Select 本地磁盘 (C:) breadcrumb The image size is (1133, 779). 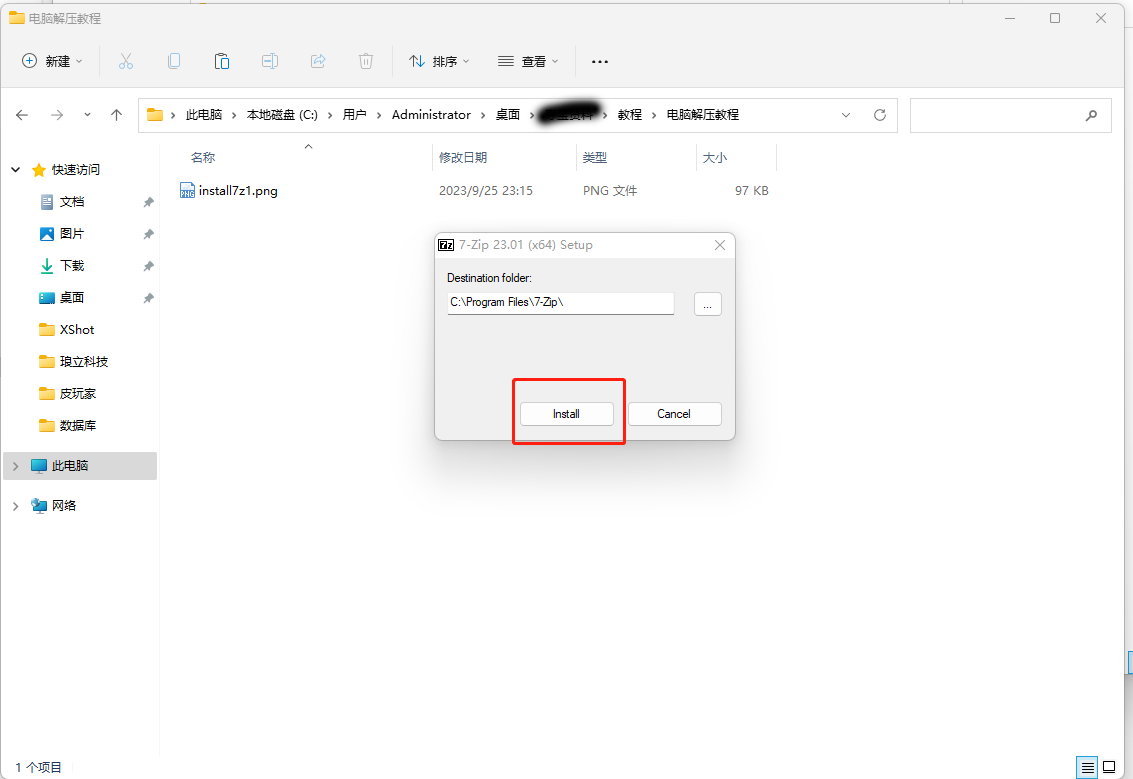282,115
